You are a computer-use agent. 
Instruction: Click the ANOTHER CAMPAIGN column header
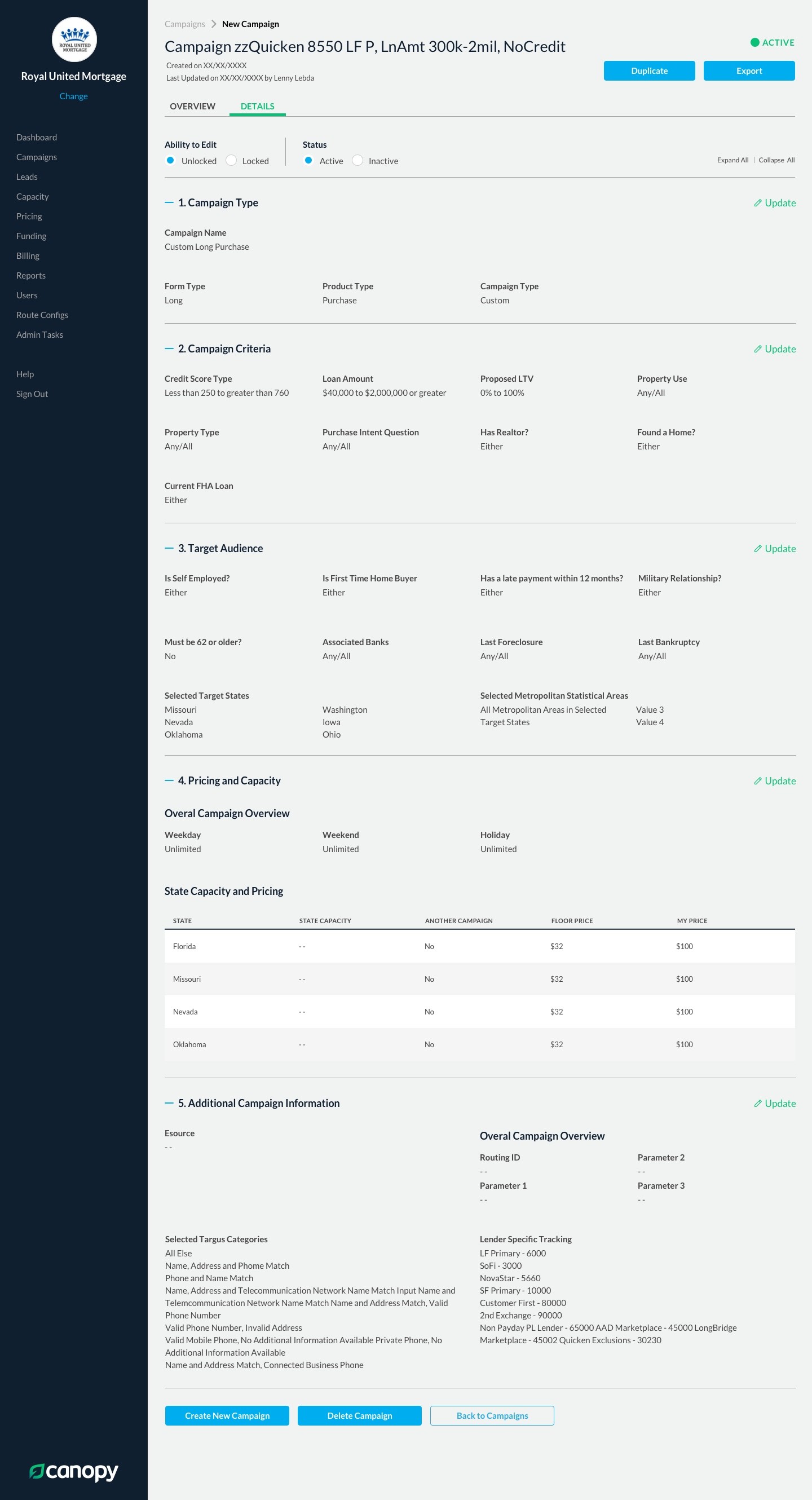[458, 921]
